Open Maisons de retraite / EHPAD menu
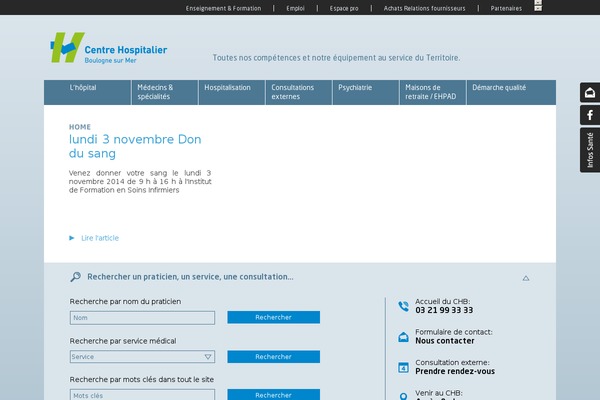600x400 pixels. pos(432,92)
